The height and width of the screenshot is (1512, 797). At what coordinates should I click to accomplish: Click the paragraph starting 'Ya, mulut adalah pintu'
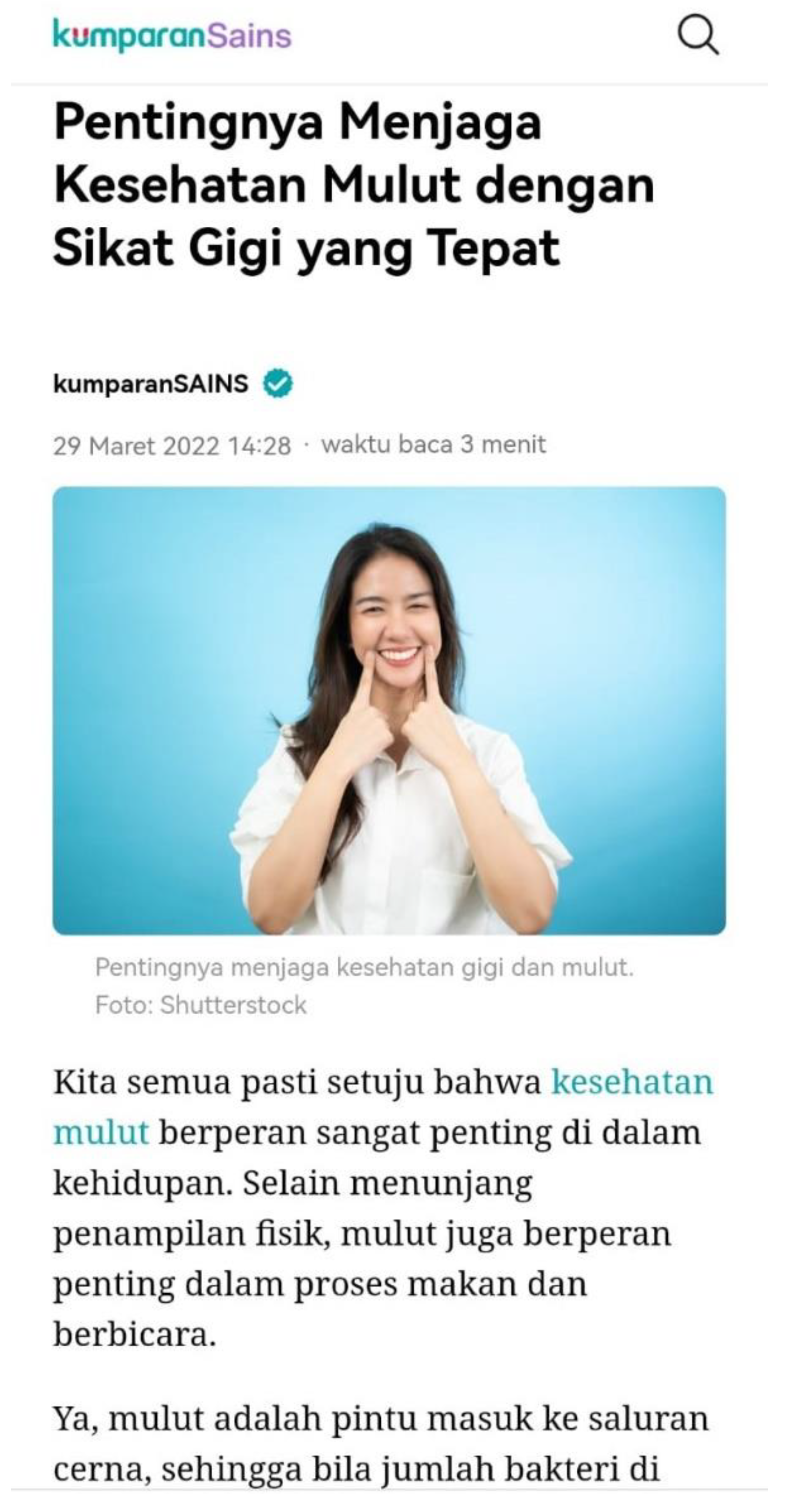point(382,1443)
